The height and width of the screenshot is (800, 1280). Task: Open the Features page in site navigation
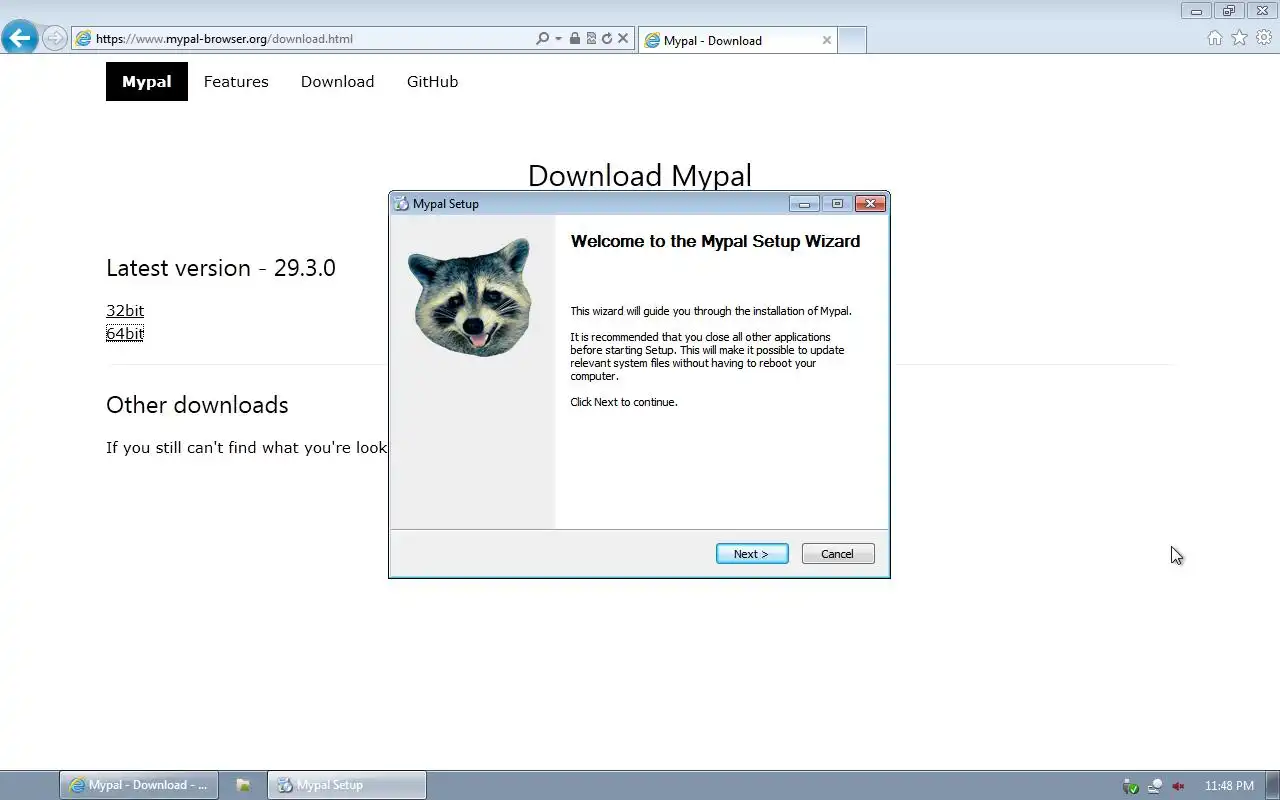(236, 82)
